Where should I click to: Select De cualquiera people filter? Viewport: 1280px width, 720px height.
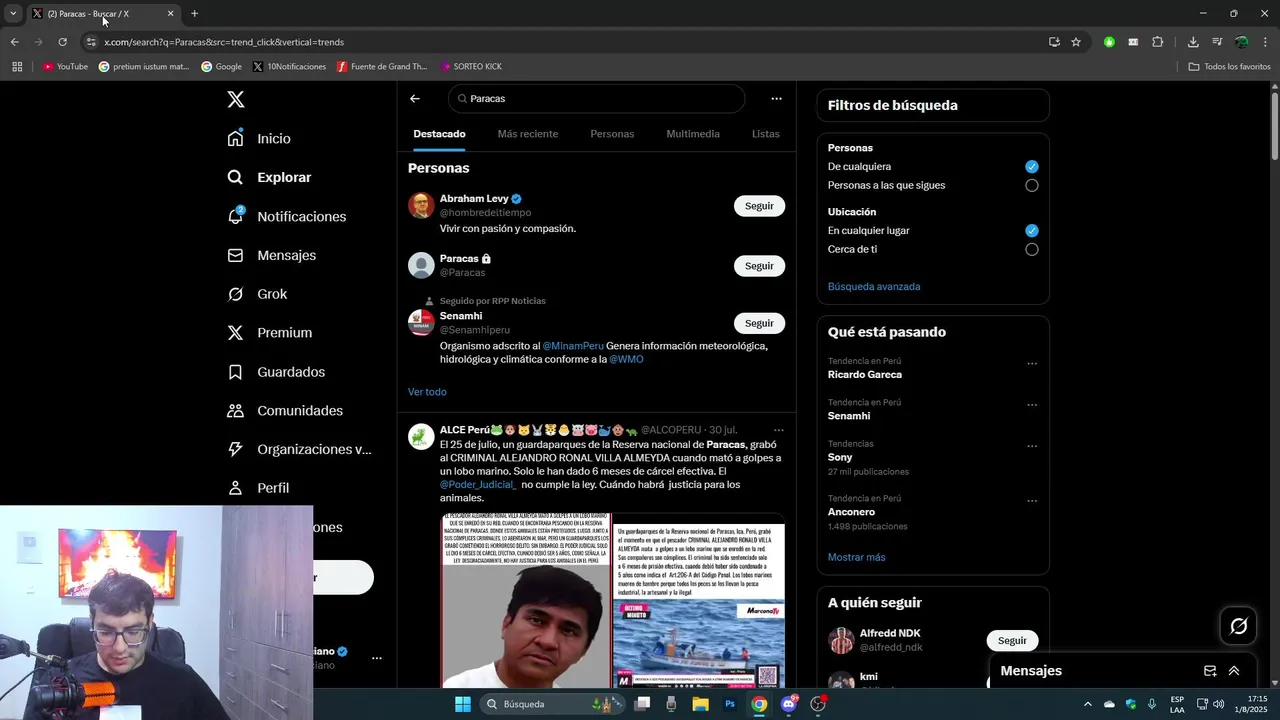click(x=1032, y=167)
